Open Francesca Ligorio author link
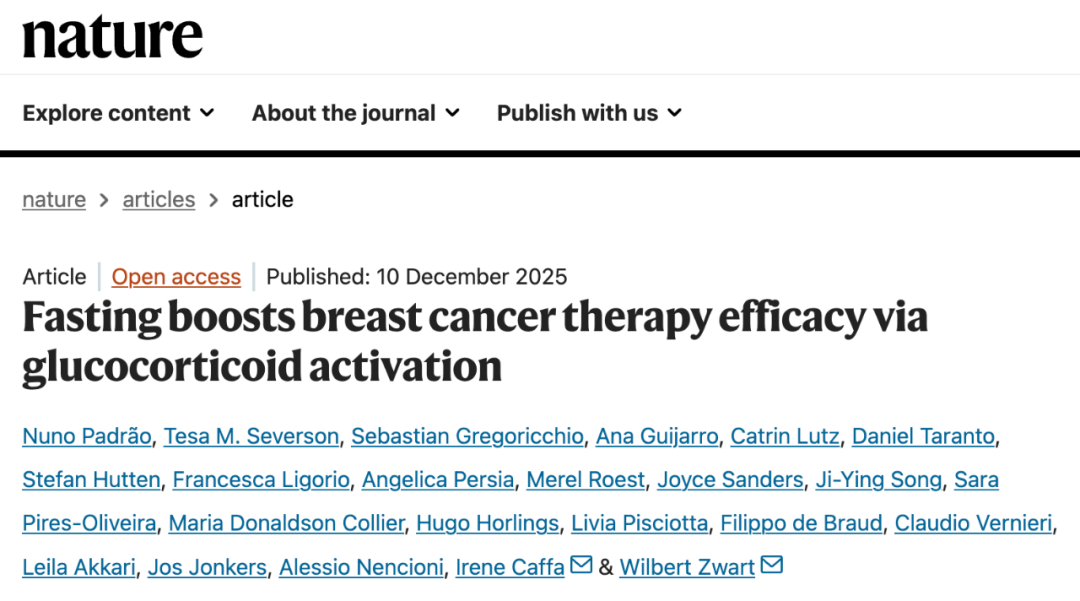1080x601 pixels. coord(261,480)
